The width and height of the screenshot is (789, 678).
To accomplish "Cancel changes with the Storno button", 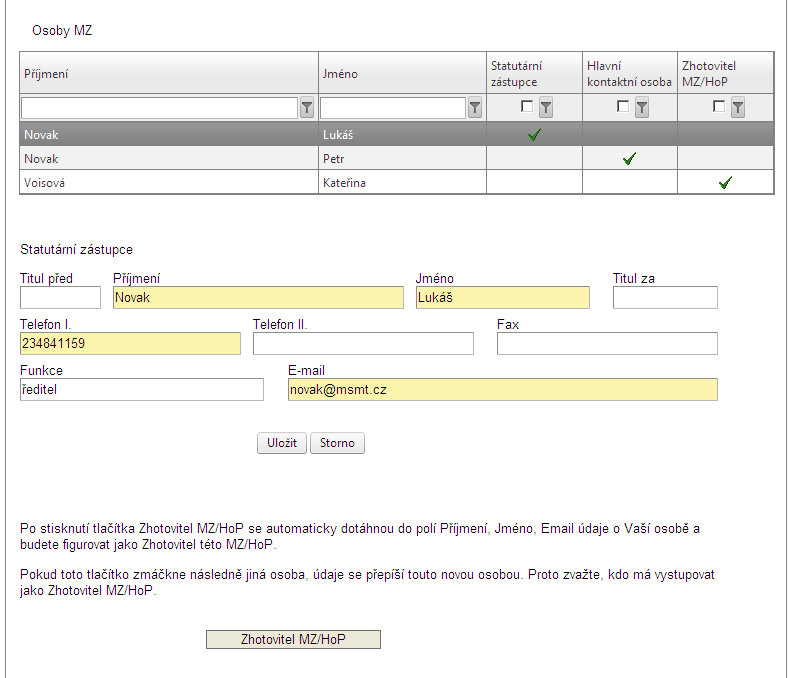I will coord(337,443).
